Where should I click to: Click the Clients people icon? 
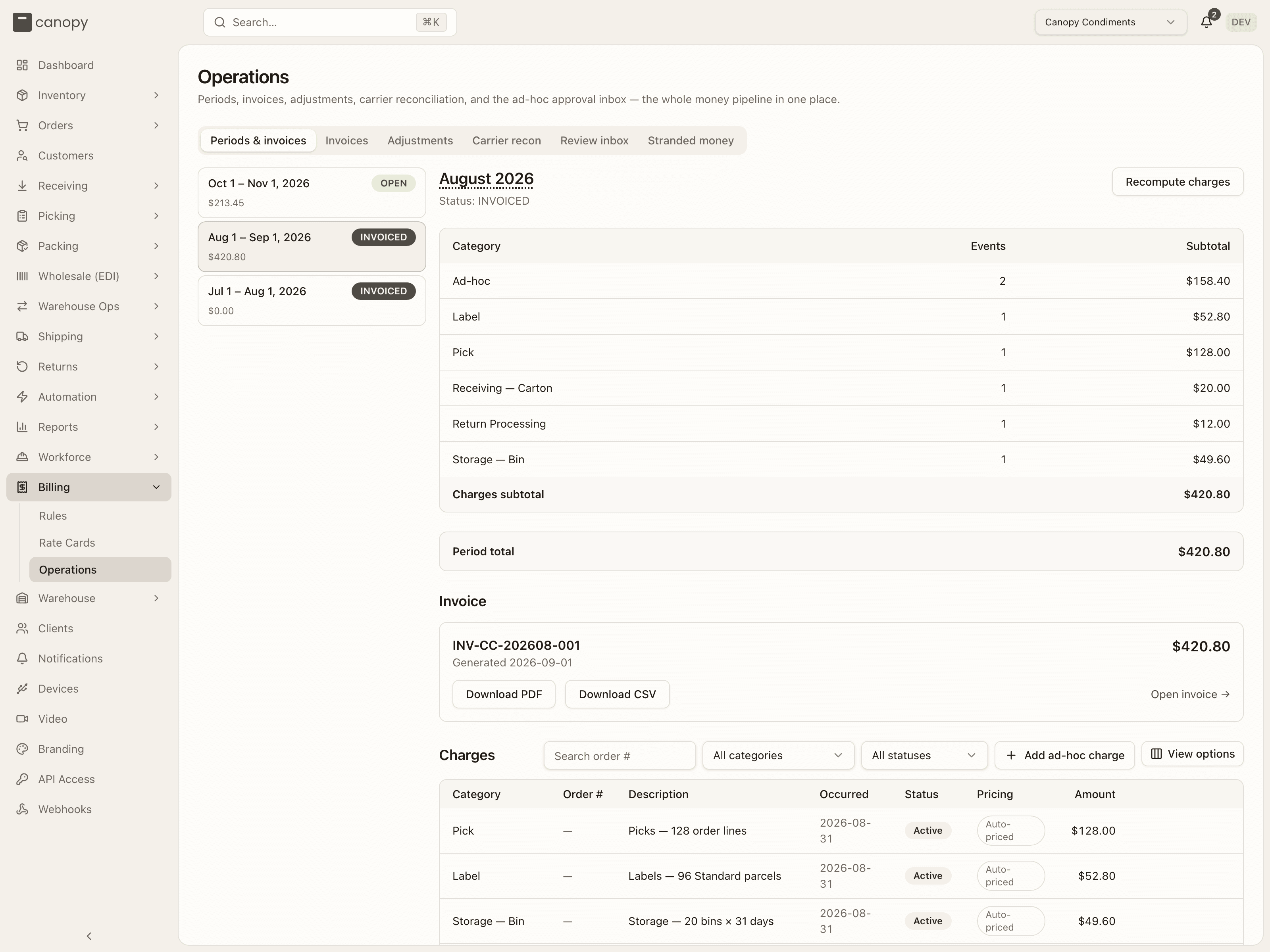(22, 628)
